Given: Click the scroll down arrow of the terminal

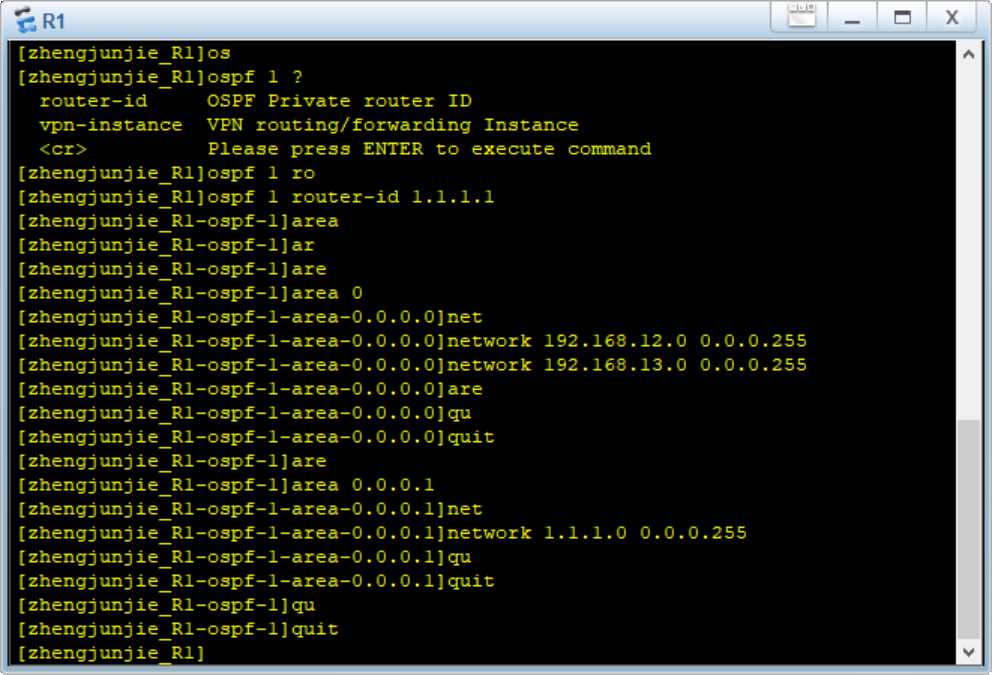Looking at the screenshot, I should (967, 652).
